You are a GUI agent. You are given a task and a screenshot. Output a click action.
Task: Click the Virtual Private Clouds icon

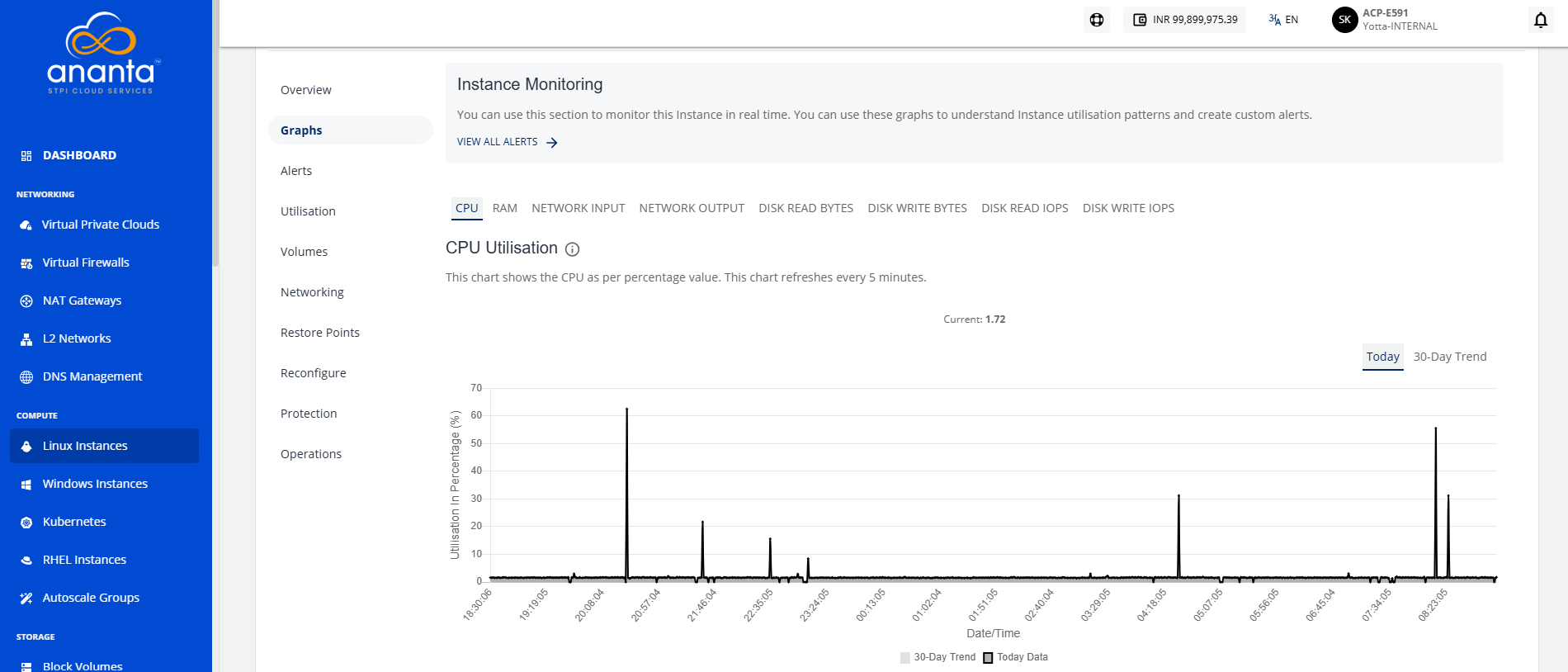[26, 225]
